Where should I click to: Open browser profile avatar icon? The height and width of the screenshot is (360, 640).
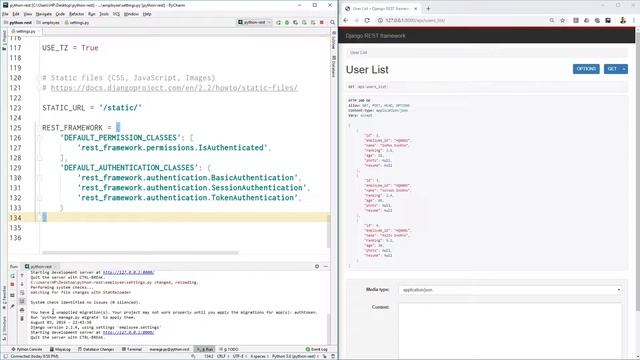pos(623,20)
